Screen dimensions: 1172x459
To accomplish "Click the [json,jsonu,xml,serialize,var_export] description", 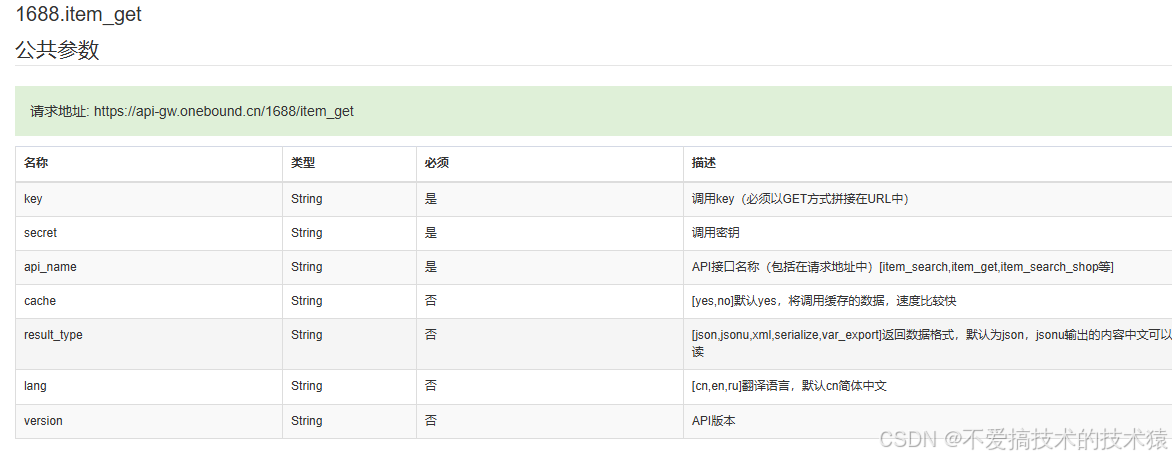I will (931, 343).
